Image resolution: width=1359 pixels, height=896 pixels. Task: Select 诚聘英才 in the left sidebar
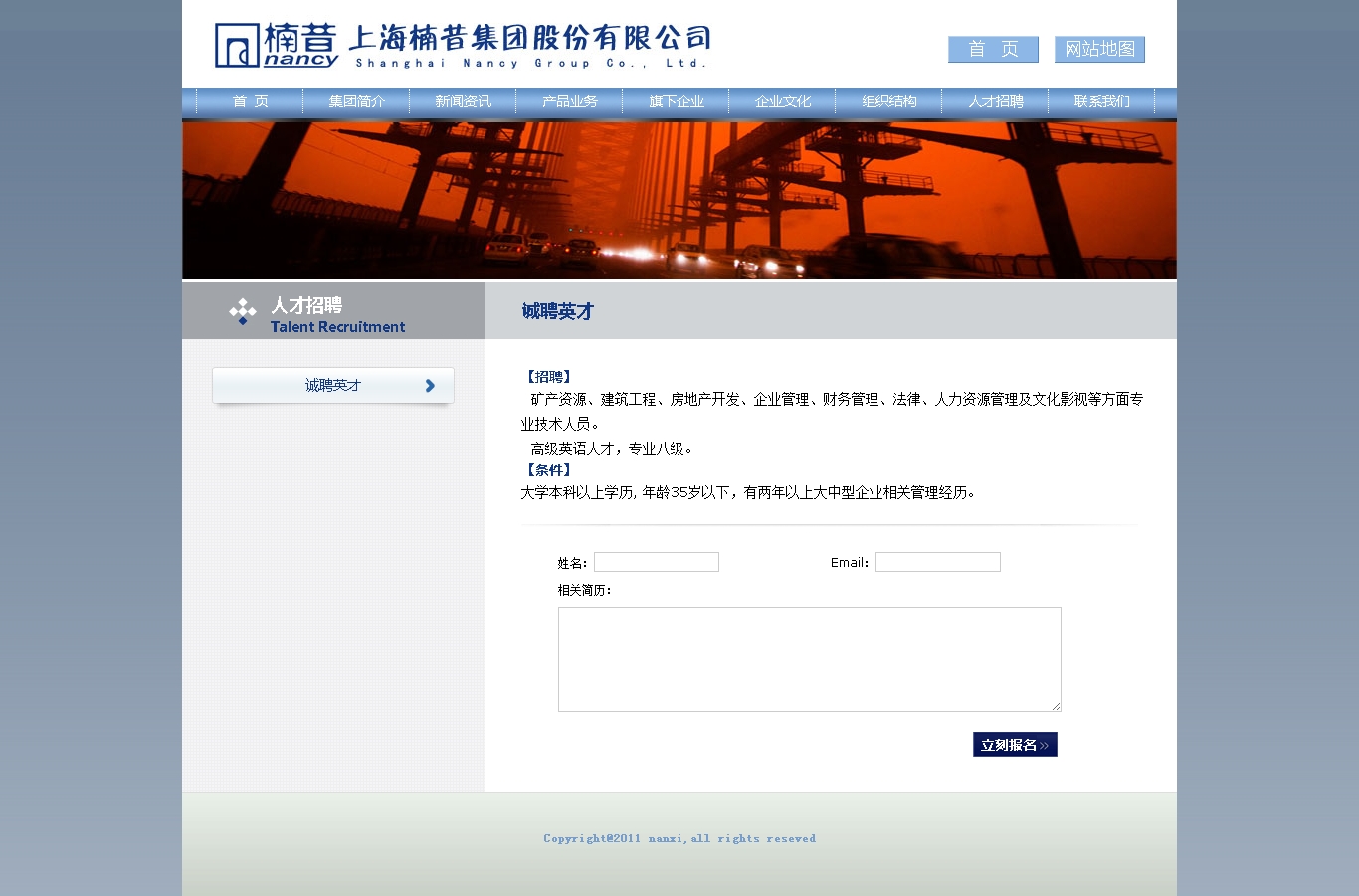333,386
